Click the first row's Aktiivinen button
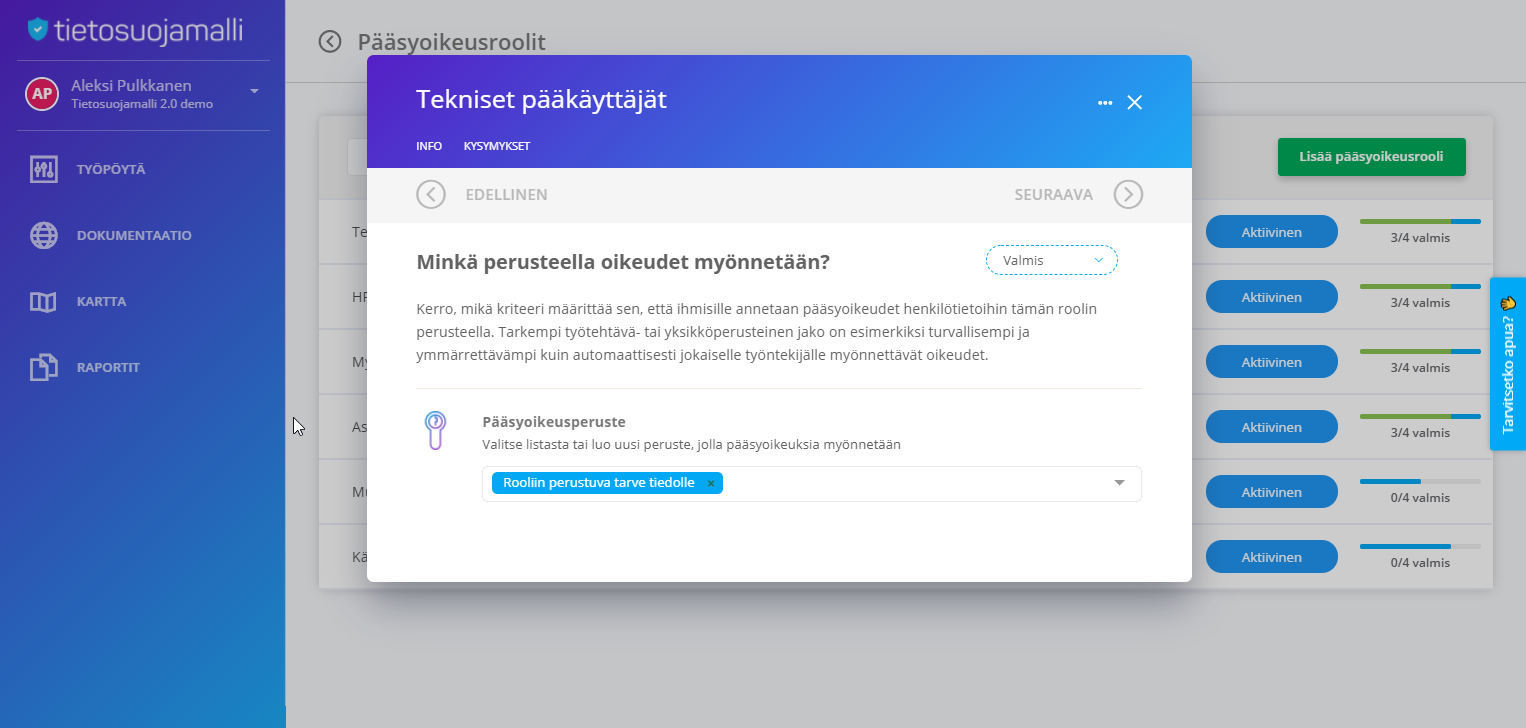 (x=1271, y=232)
